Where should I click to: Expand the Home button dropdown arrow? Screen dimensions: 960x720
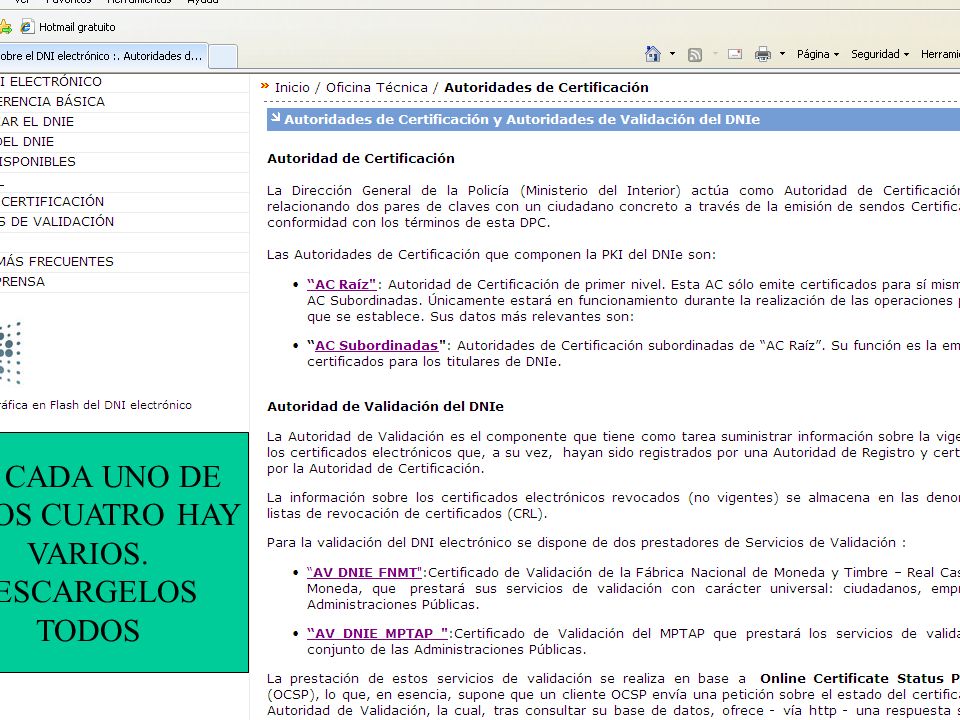coord(672,54)
